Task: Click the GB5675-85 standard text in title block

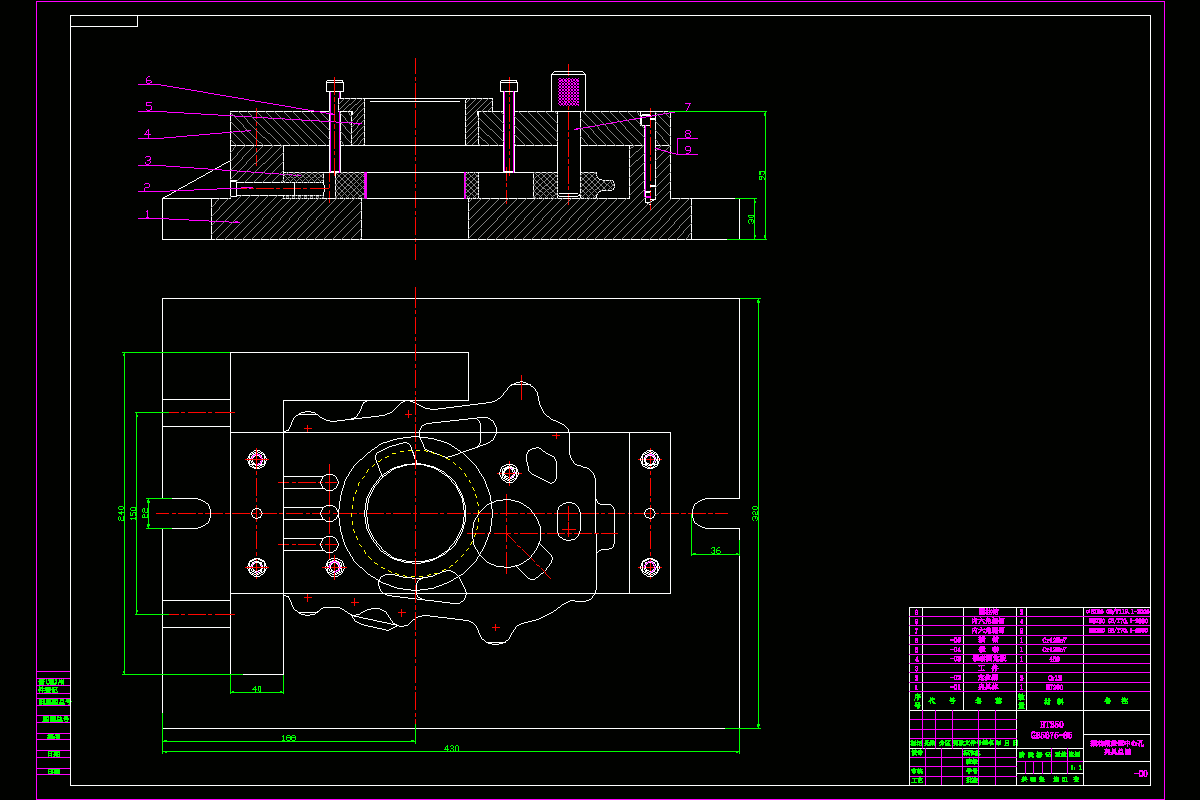Action: point(1051,735)
